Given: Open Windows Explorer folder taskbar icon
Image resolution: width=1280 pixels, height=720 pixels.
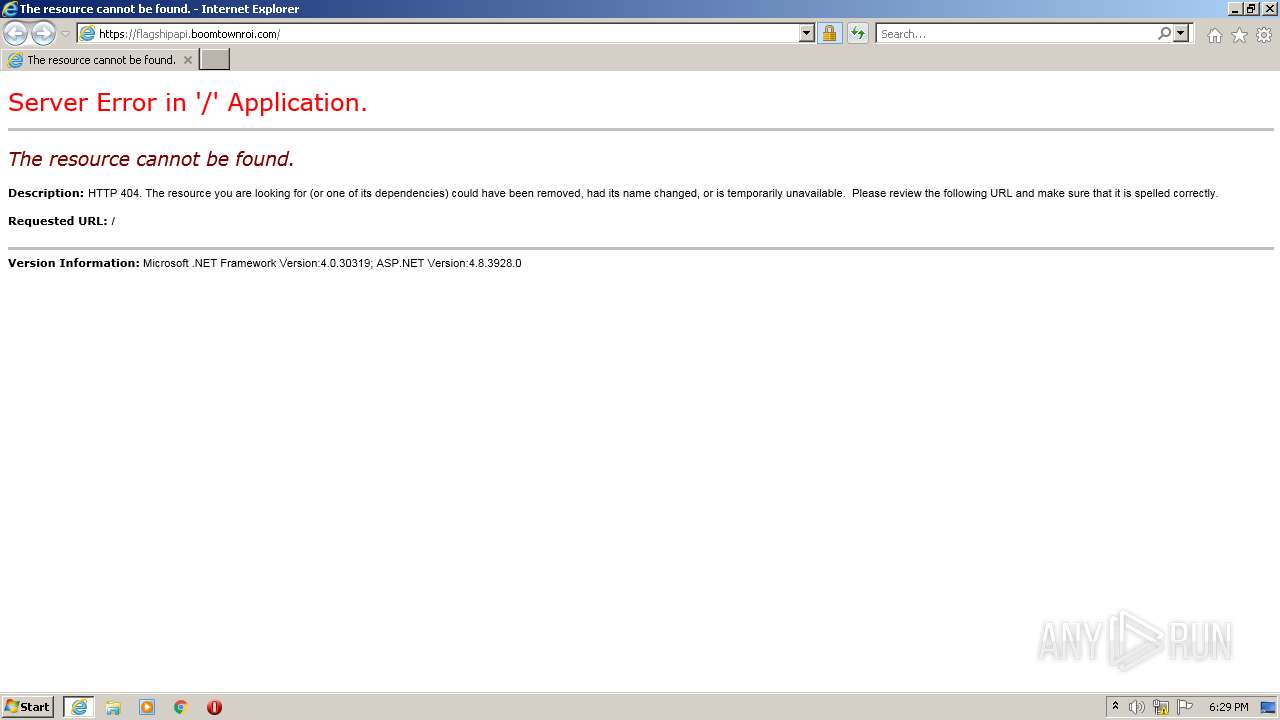Looking at the screenshot, I should (x=113, y=707).
